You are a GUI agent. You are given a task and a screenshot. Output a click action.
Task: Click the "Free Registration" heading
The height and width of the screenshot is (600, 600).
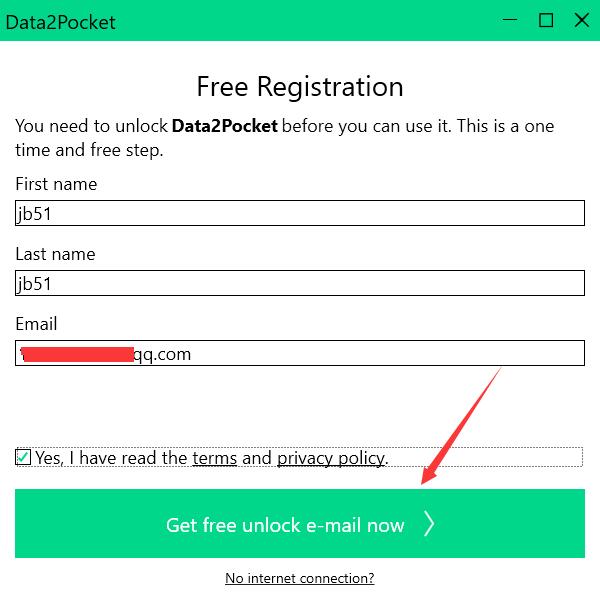pyautogui.click(x=299, y=87)
